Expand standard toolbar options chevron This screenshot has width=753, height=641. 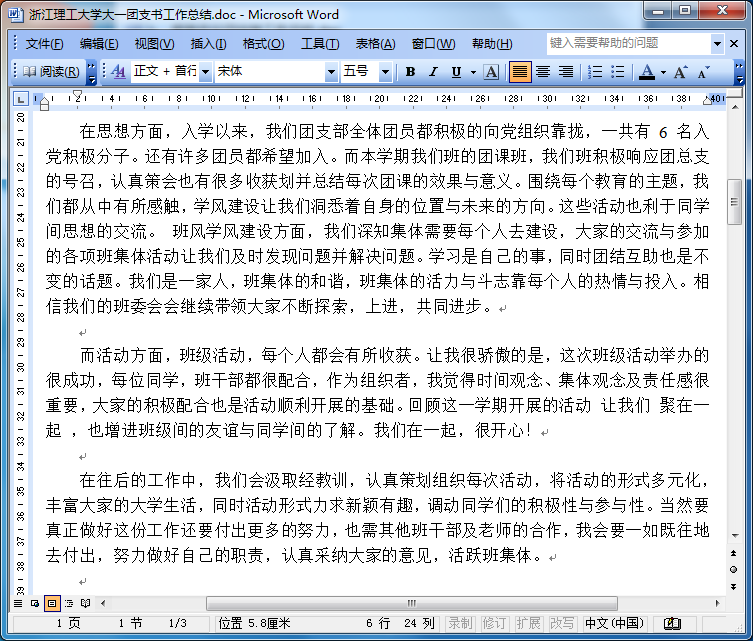91,72
